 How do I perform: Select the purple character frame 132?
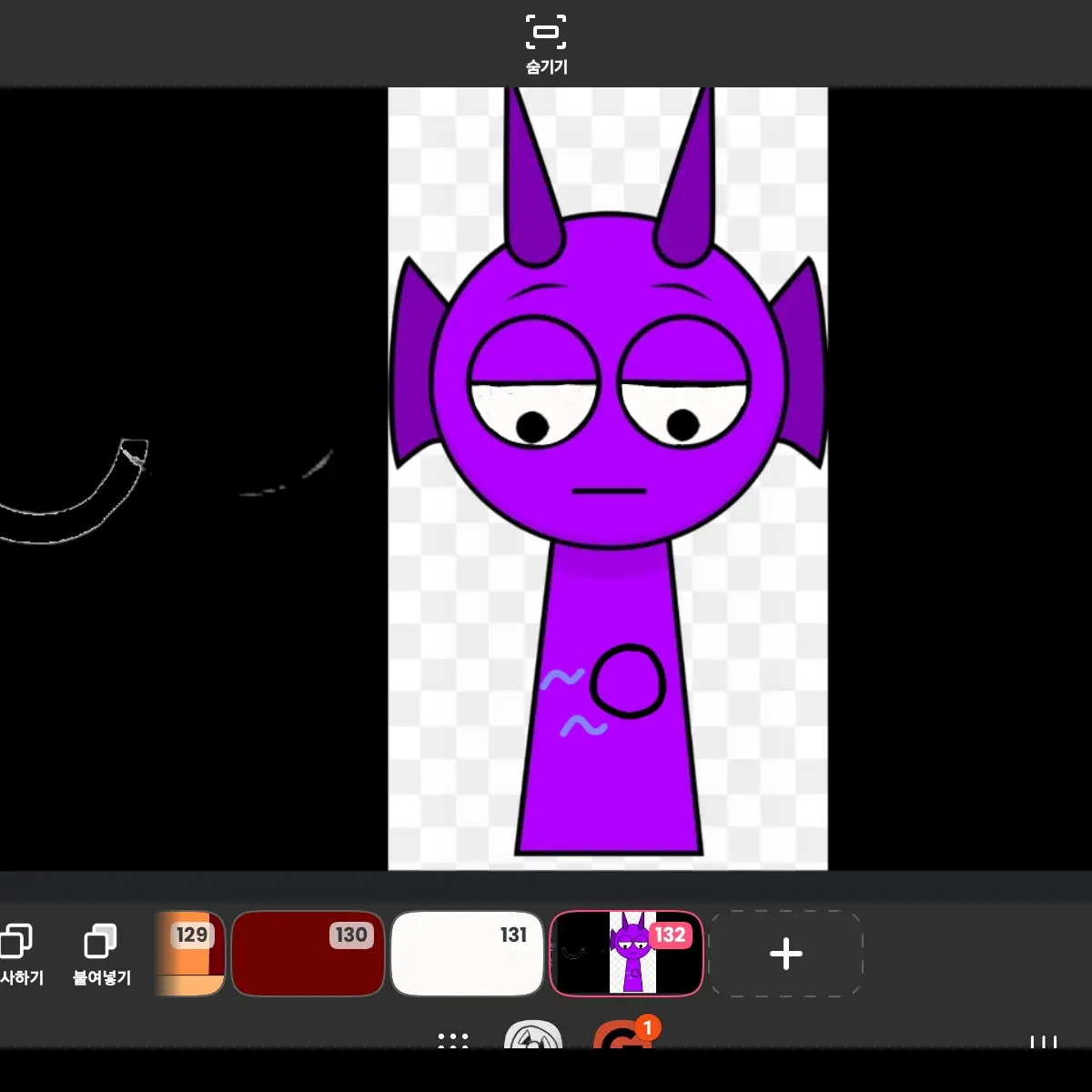click(x=627, y=954)
